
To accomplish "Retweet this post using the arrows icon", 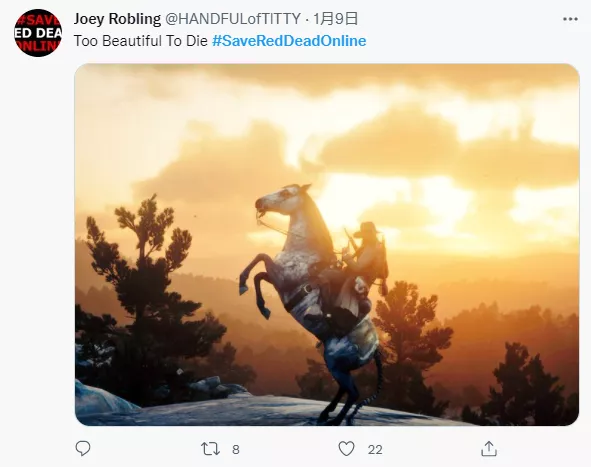I will coord(210,449).
